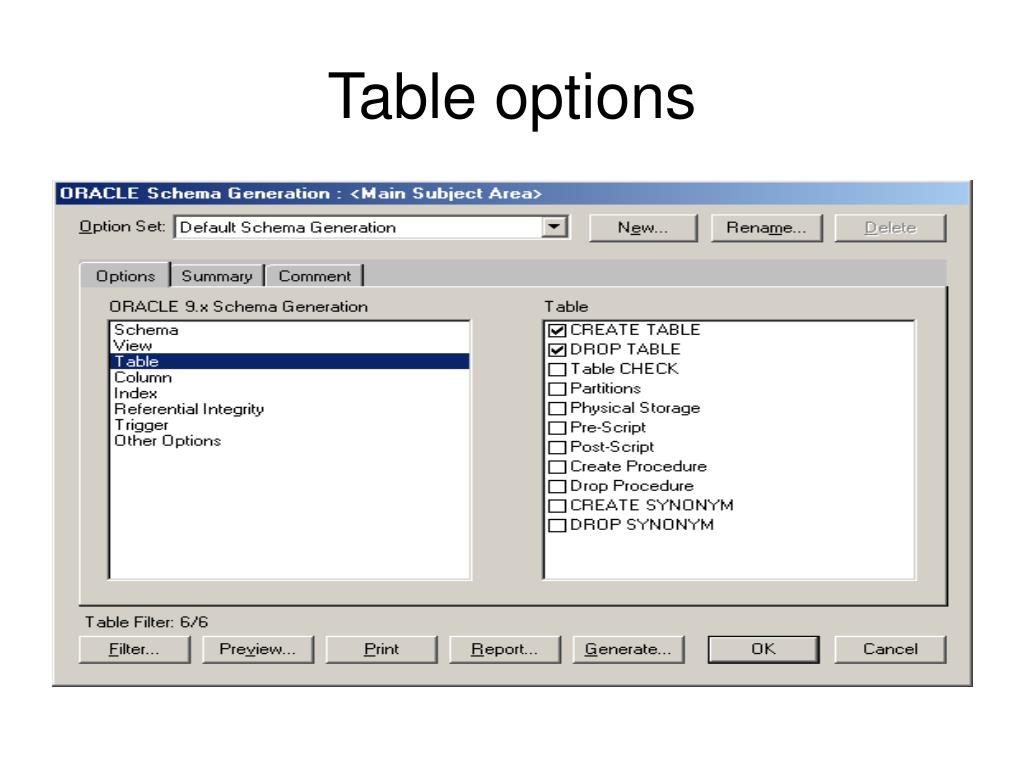This screenshot has width=1024, height=768.
Task: Open the Option Set dropdown arrow
Action: coord(554,227)
